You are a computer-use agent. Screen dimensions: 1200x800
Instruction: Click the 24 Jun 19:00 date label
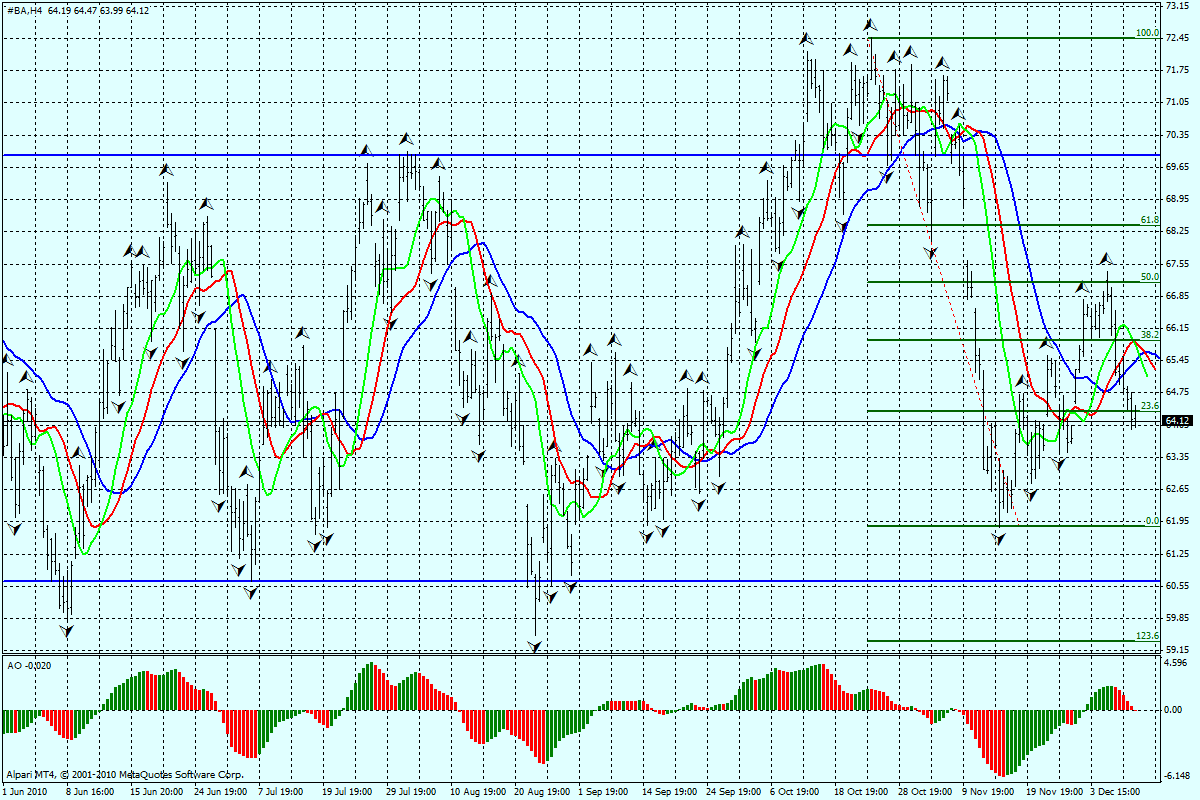click(221, 791)
